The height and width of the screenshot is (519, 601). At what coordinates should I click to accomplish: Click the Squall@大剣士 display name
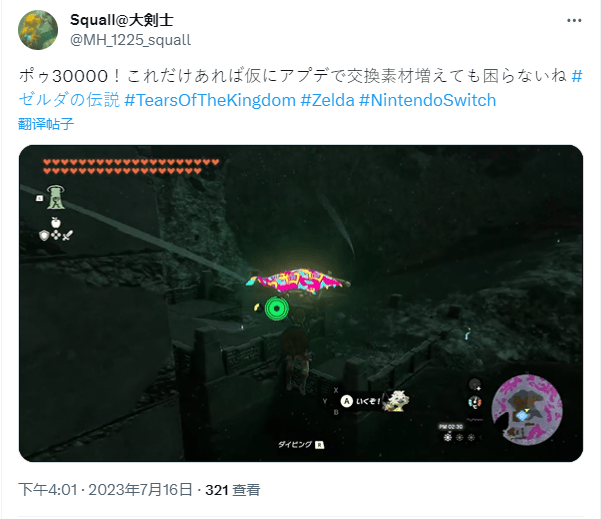pyautogui.click(x=122, y=20)
